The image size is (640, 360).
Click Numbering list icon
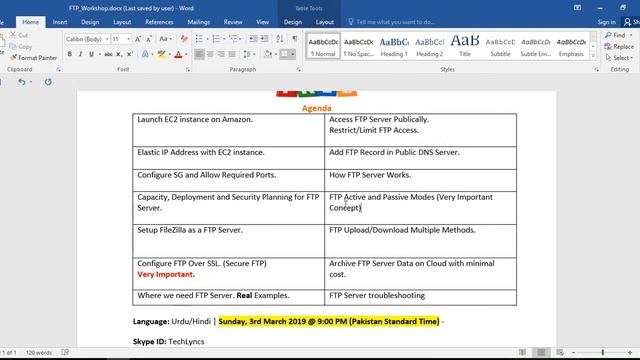216,39
